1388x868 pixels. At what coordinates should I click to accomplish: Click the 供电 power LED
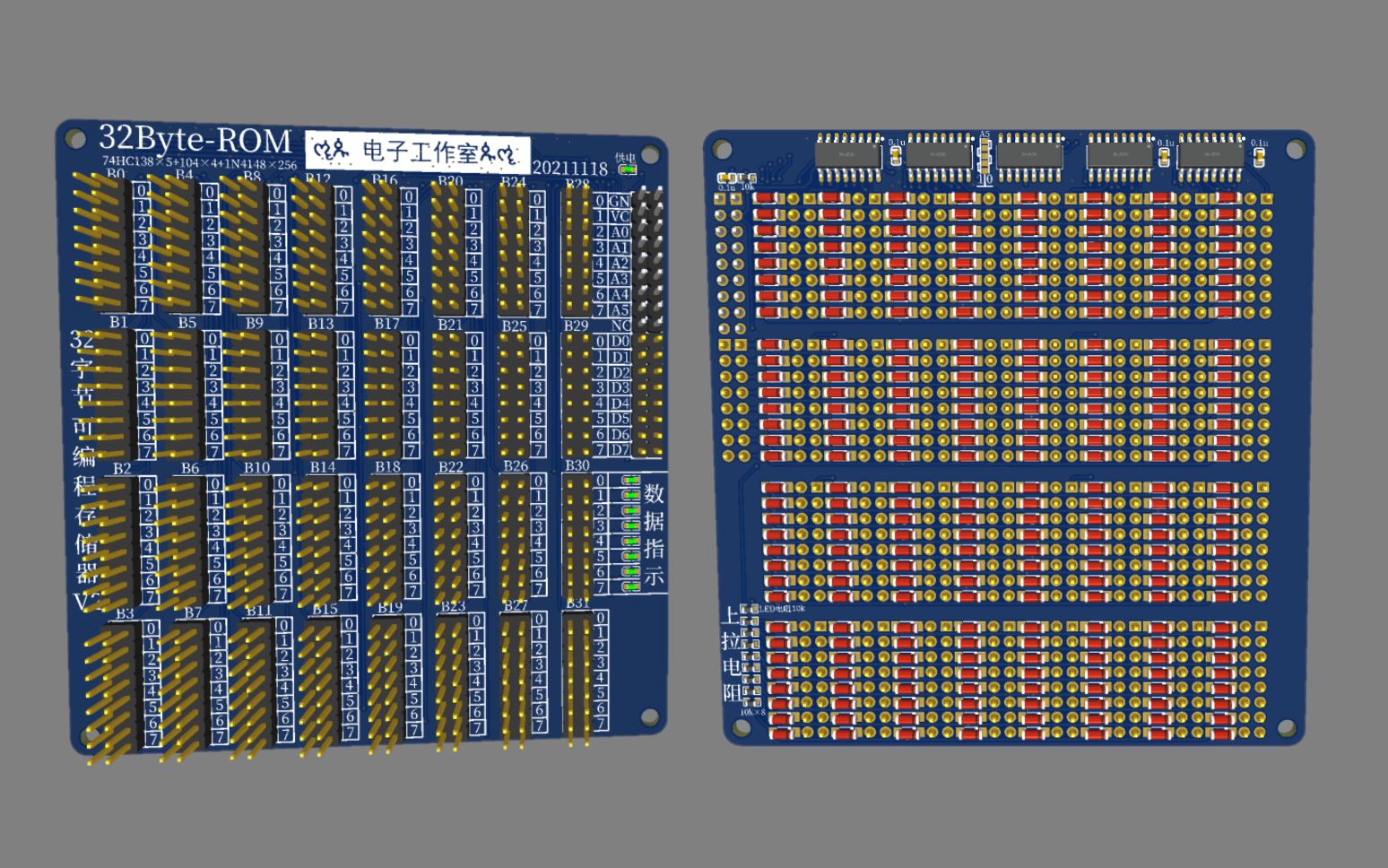pos(627,169)
